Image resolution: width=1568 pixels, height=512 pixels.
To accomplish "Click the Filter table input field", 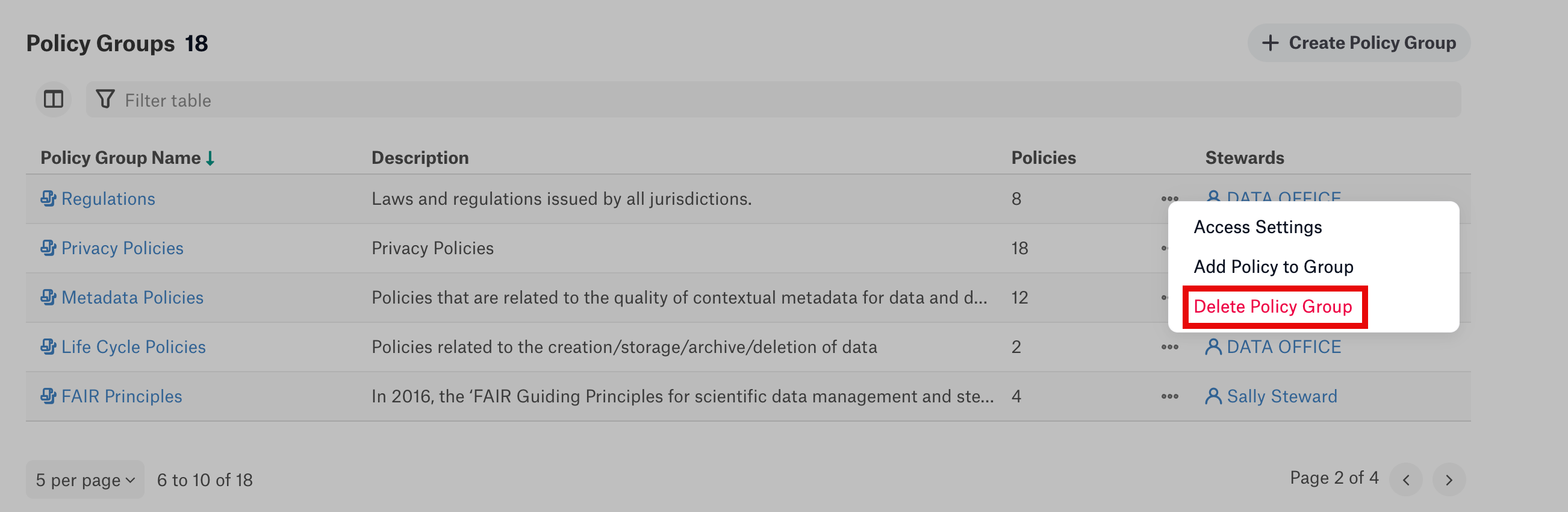I will tap(773, 100).
